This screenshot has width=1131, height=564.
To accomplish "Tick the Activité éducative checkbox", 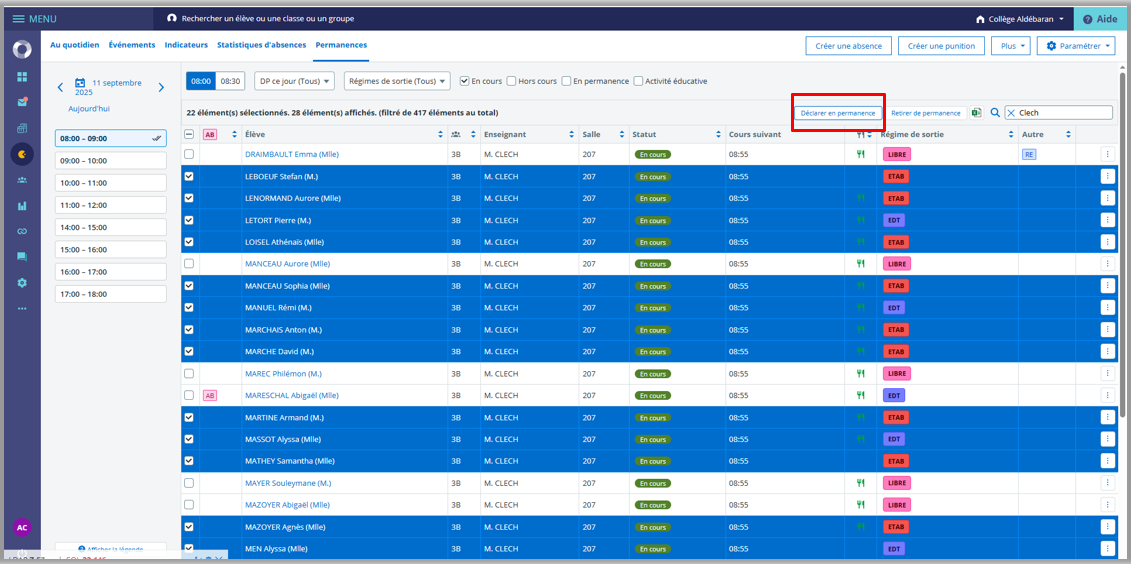I will [638, 81].
